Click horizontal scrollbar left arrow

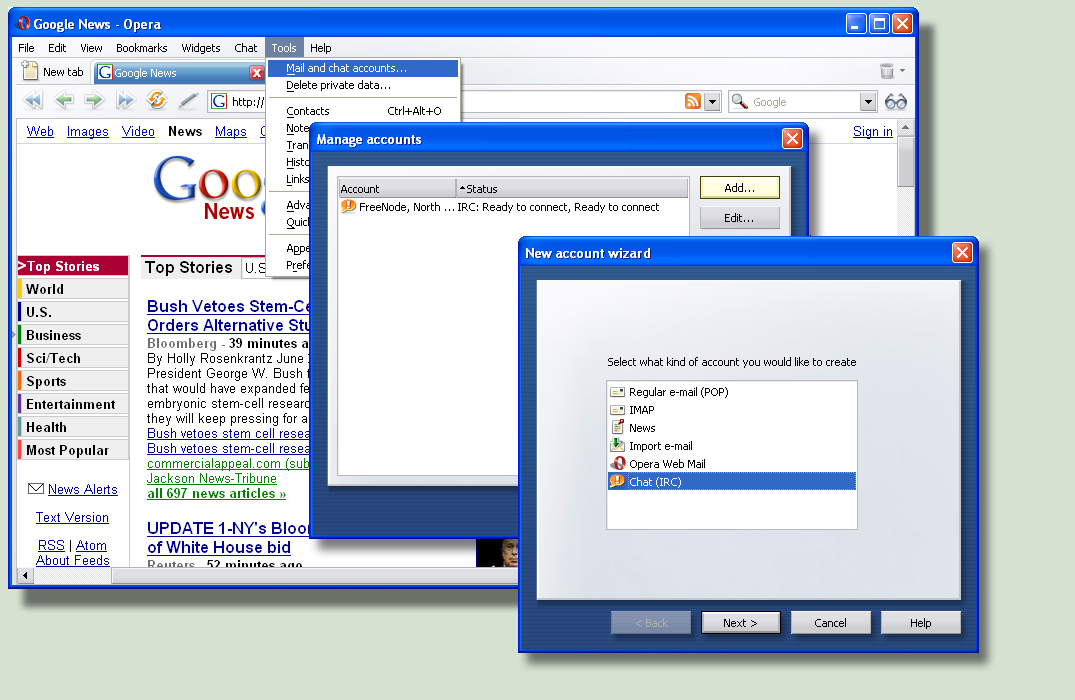coord(25,575)
